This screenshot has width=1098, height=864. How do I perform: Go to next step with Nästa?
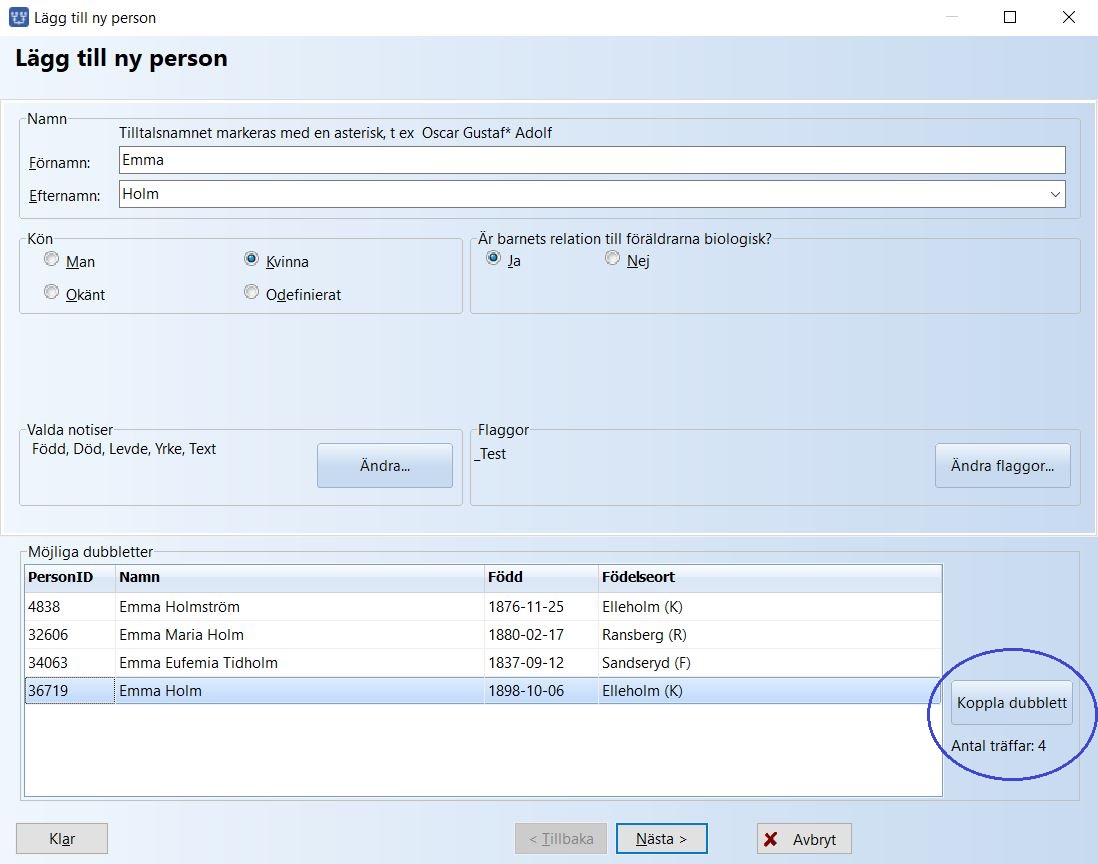(662, 839)
